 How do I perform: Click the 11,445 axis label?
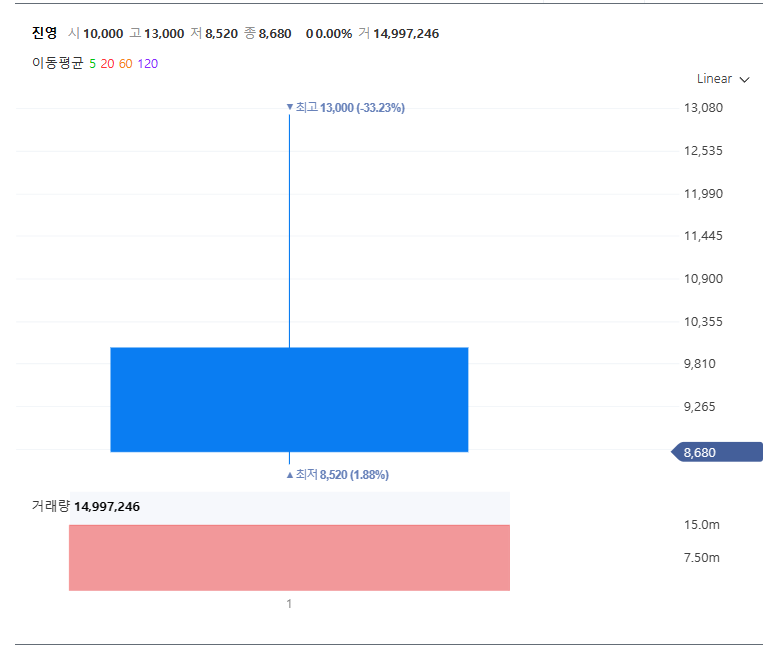(x=703, y=236)
